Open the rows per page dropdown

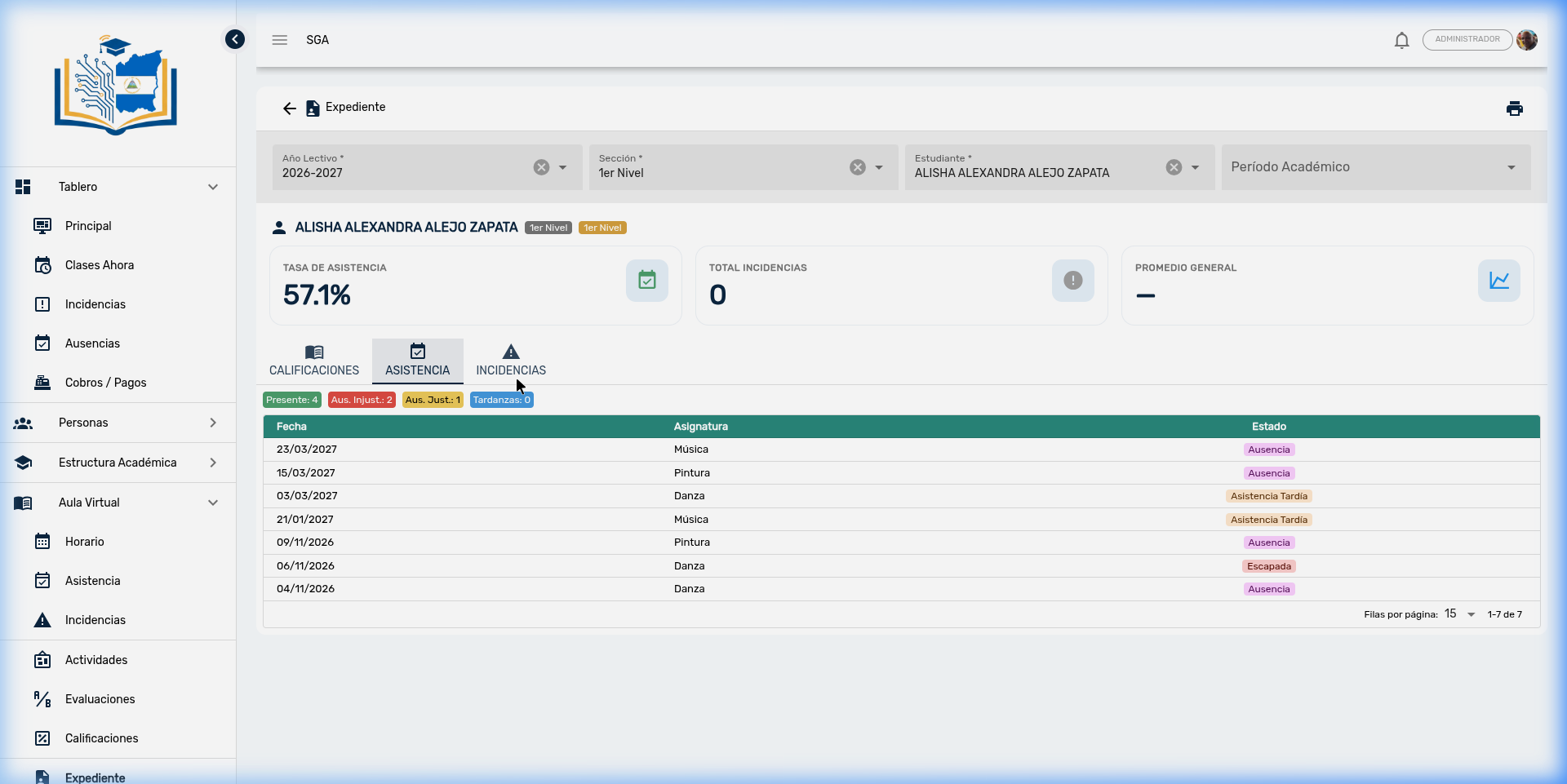pyautogui.click(x=1460, y=614)
